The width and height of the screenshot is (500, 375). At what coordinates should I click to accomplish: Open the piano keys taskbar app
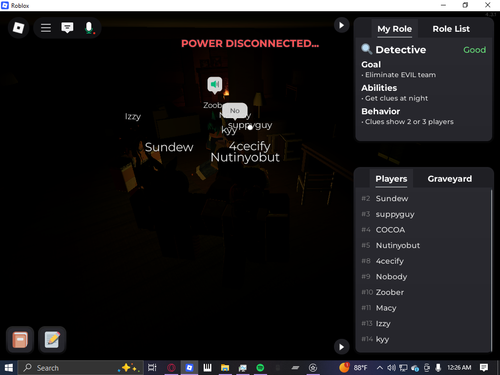coord(207,368)
